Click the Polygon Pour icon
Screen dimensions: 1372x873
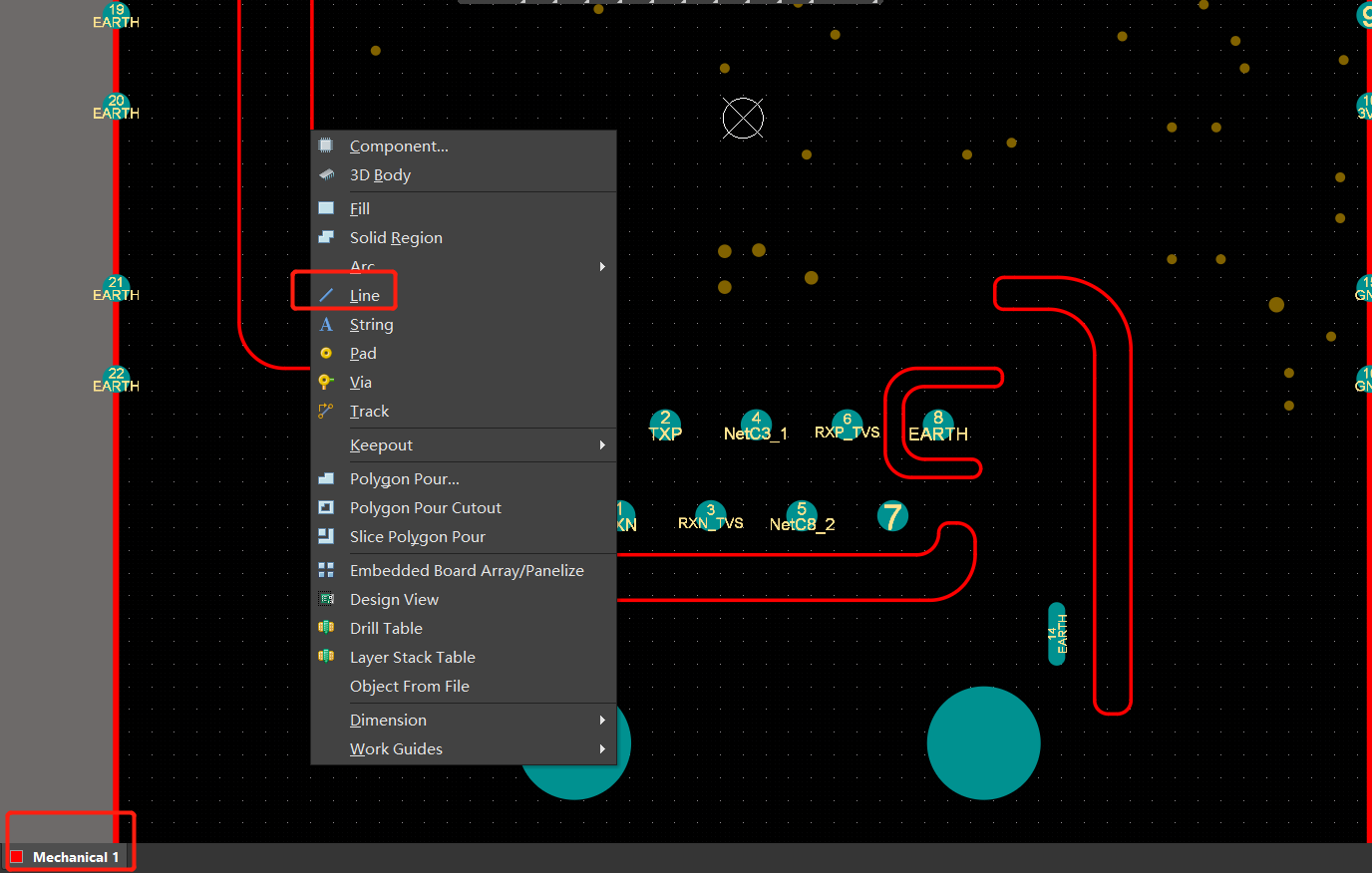tap(326, 478)
